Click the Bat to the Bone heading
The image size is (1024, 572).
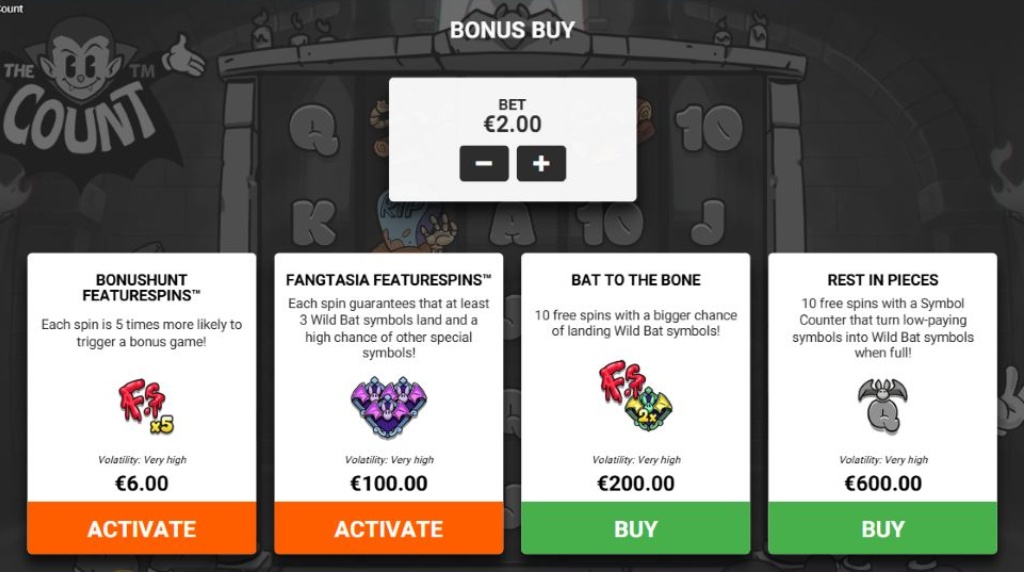click(636, 280)
